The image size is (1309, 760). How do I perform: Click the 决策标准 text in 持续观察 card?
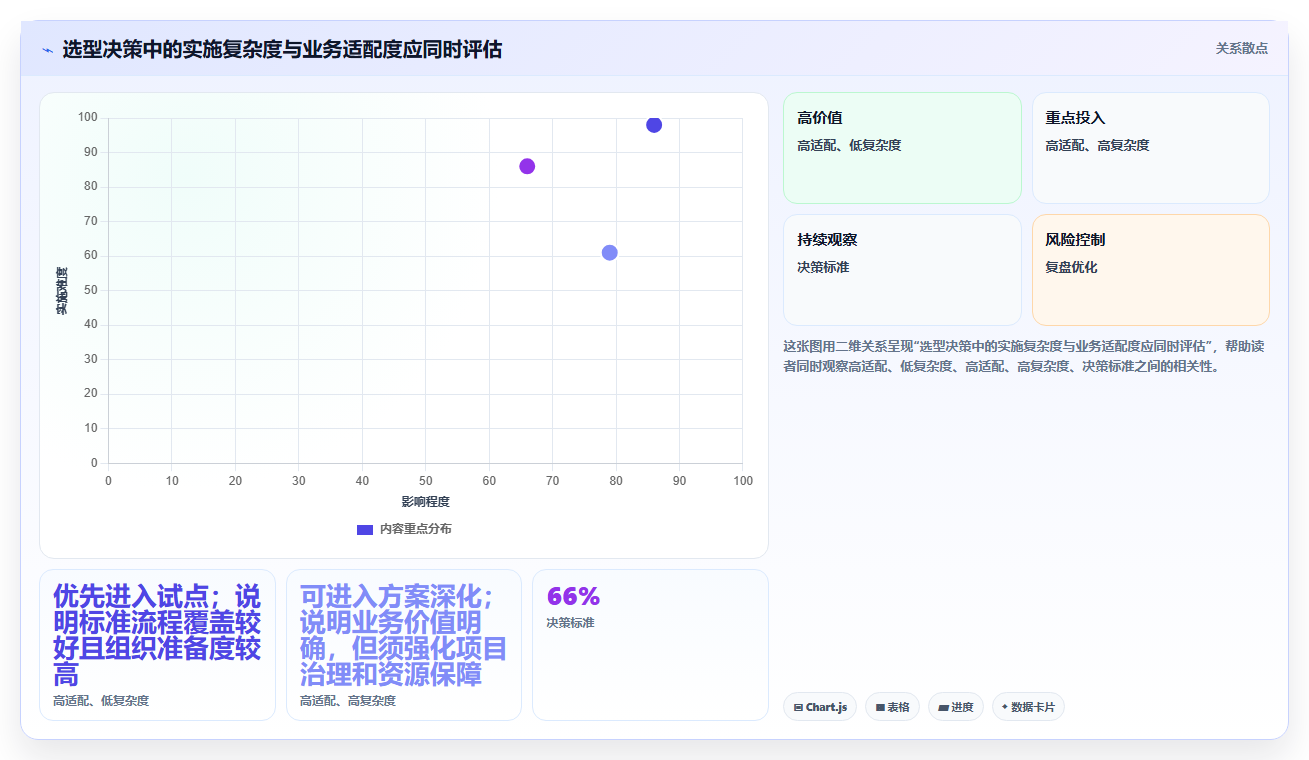(823, 267)
